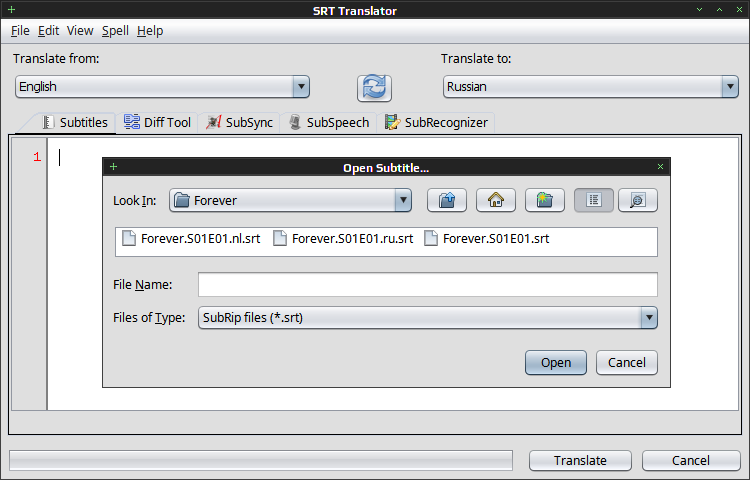Switch to the SubSync tab
Viewport: 750px width, 480px height.
pyautogui.click(x=239, y=122)
